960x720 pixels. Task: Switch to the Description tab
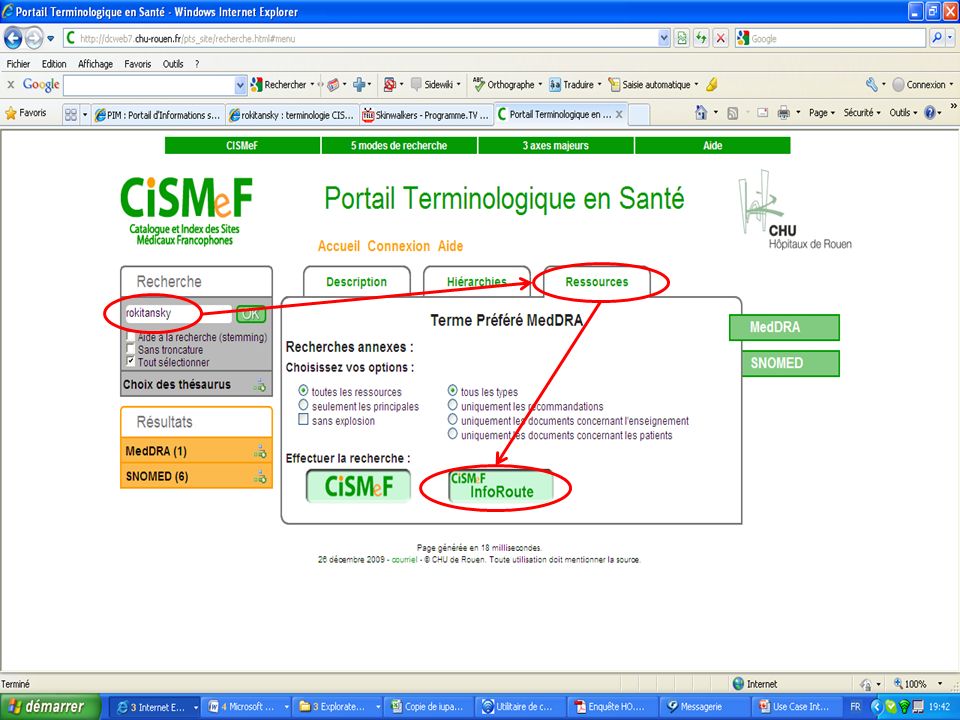coord(356,282)
